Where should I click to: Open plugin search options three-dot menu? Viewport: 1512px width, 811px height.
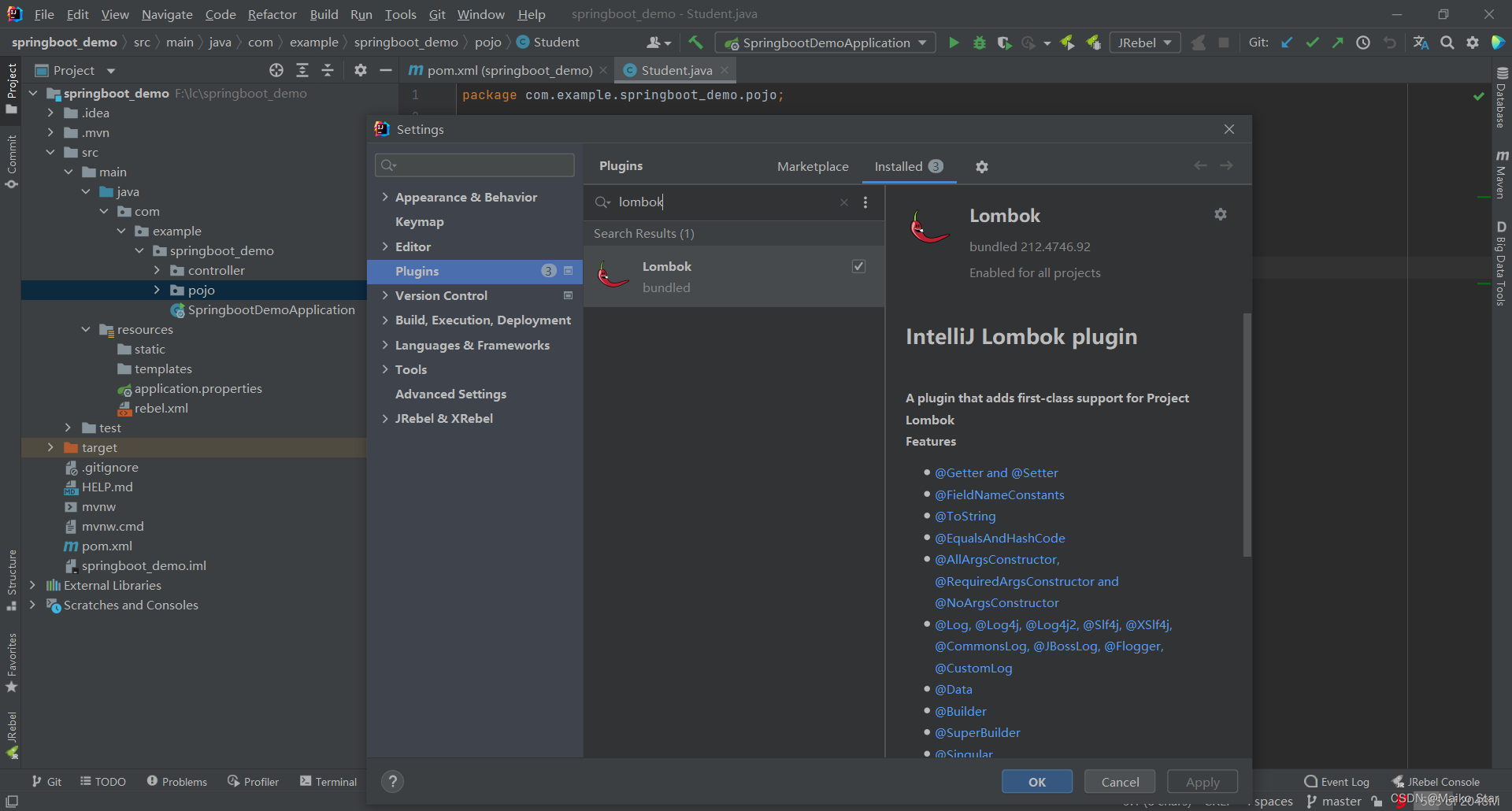[x=865, y=202]
